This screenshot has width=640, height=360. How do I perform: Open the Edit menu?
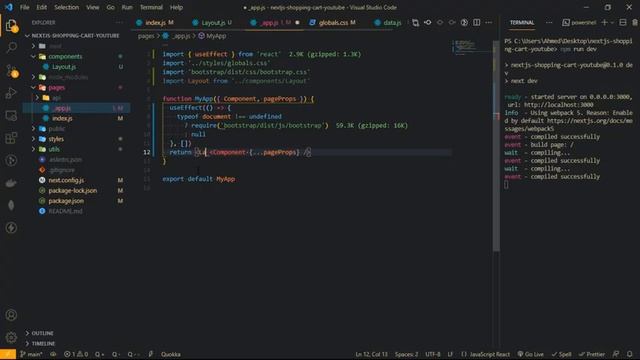(x=42, y=7)
